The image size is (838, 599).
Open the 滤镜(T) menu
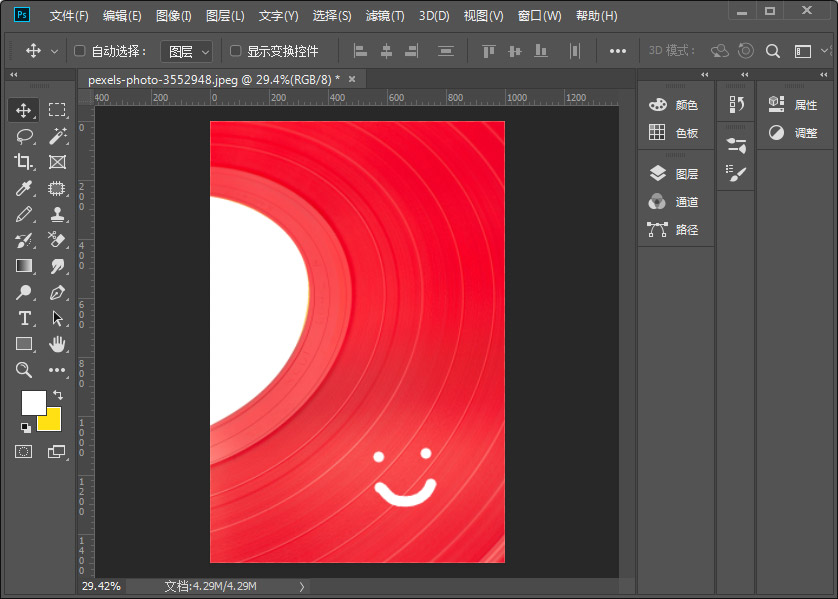click(x=385, y=16)
